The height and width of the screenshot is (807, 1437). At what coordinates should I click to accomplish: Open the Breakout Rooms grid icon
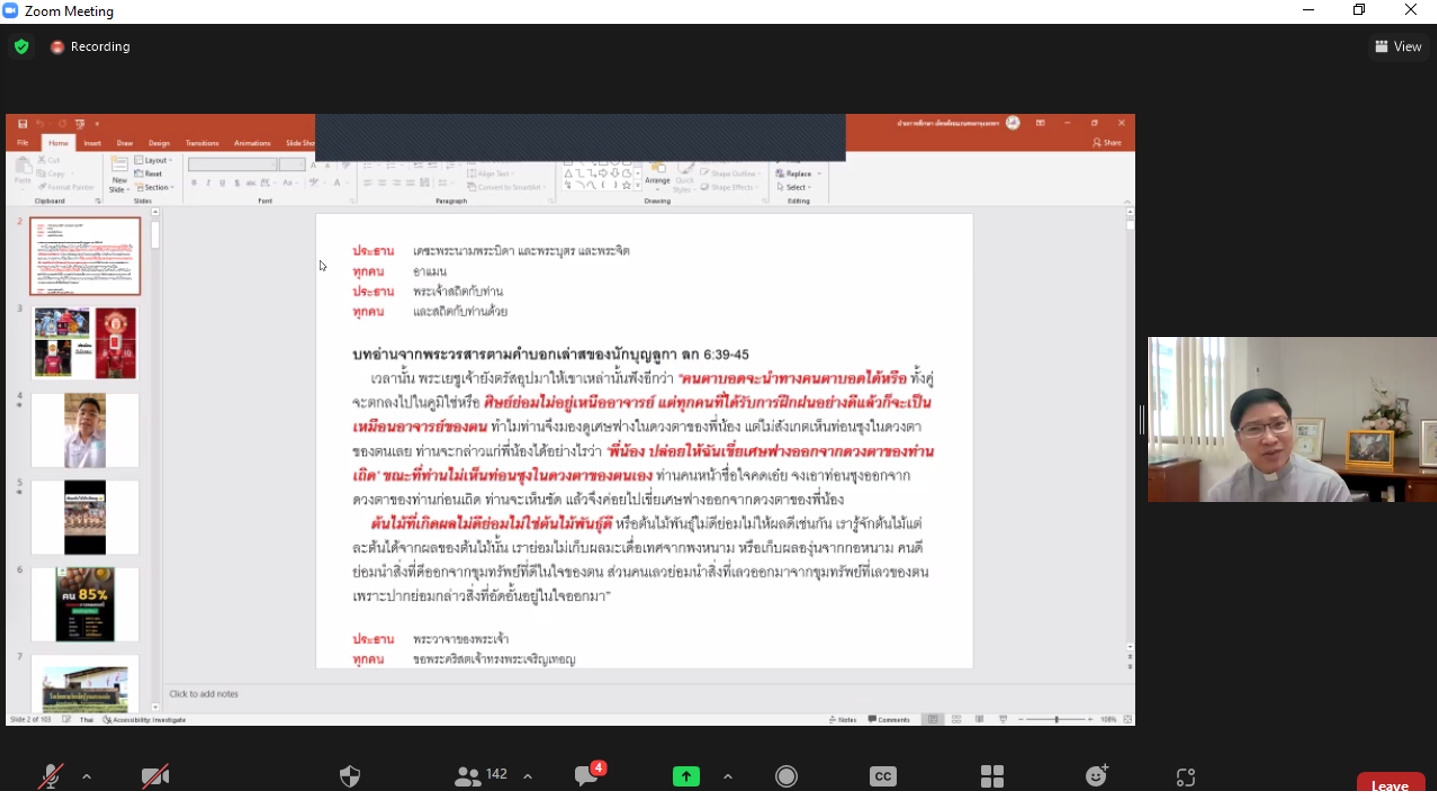992,777
